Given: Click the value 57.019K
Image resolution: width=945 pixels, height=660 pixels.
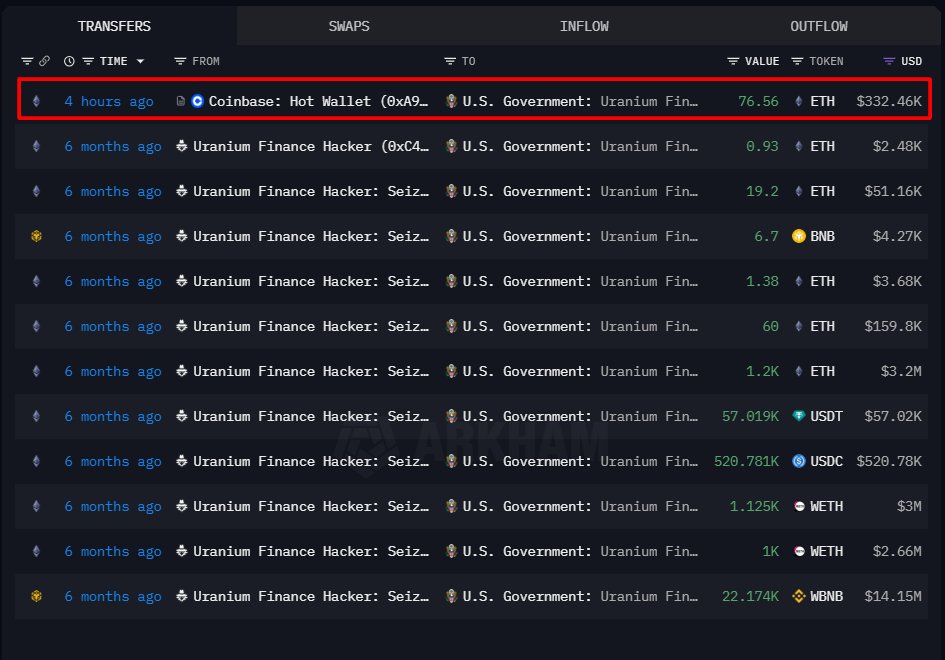Looking at the screenshot, I should point(750,416).
